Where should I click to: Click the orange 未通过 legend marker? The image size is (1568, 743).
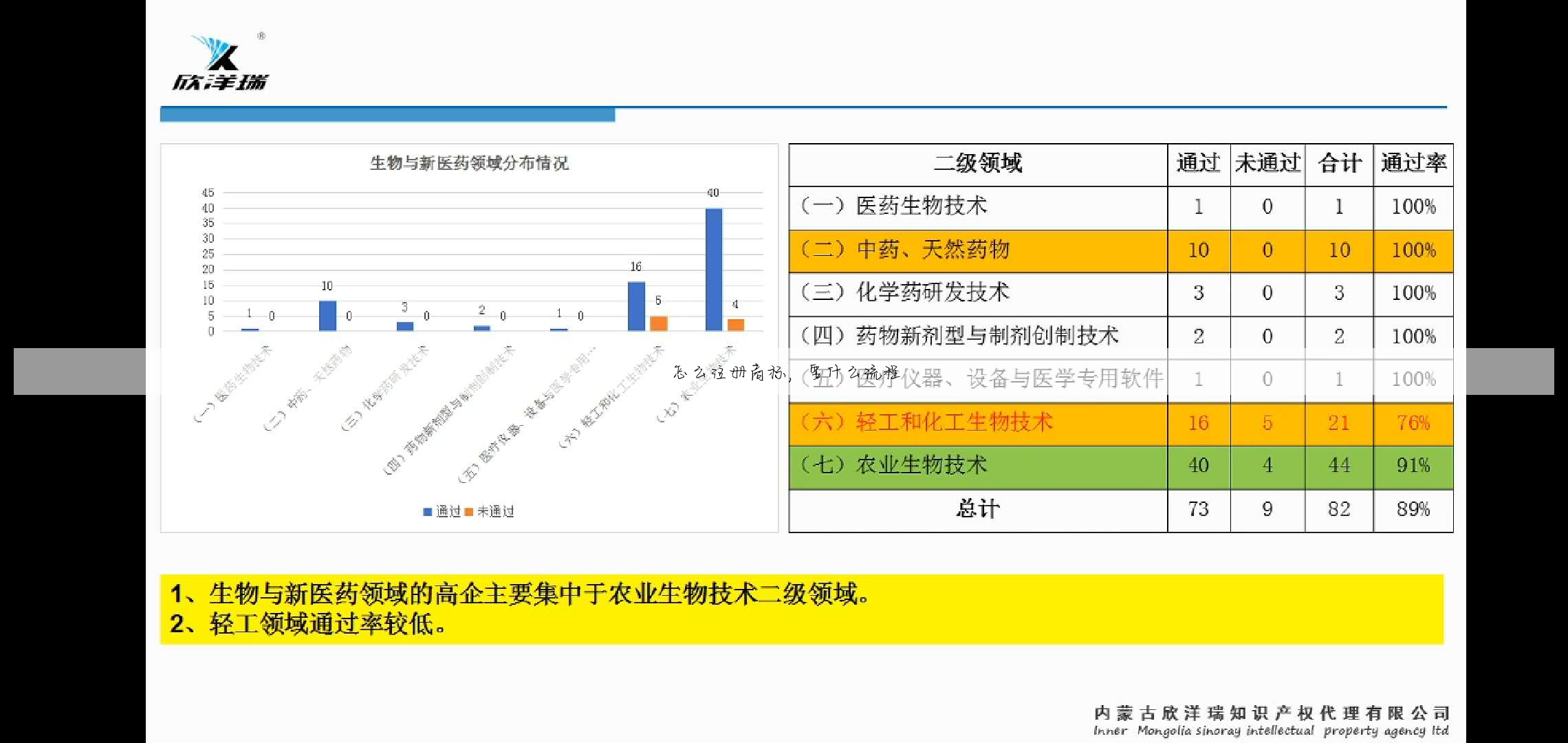469,512
